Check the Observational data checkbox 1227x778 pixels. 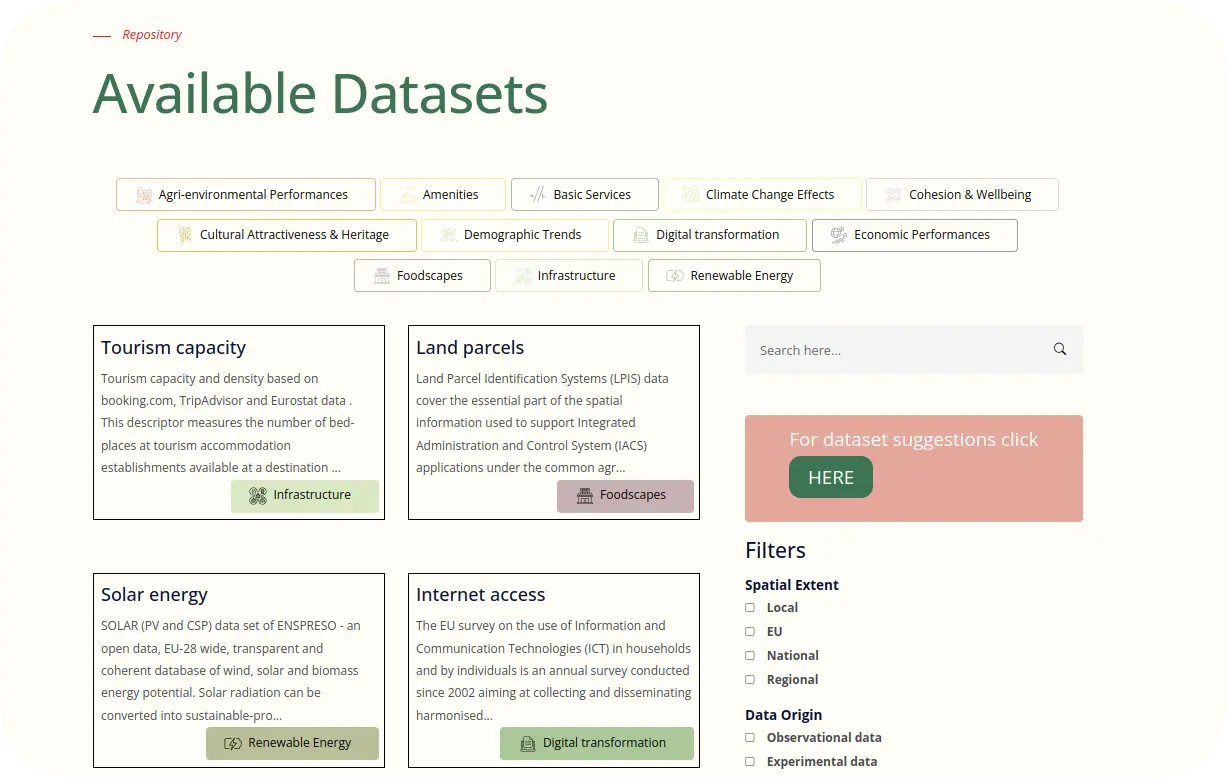750,737
